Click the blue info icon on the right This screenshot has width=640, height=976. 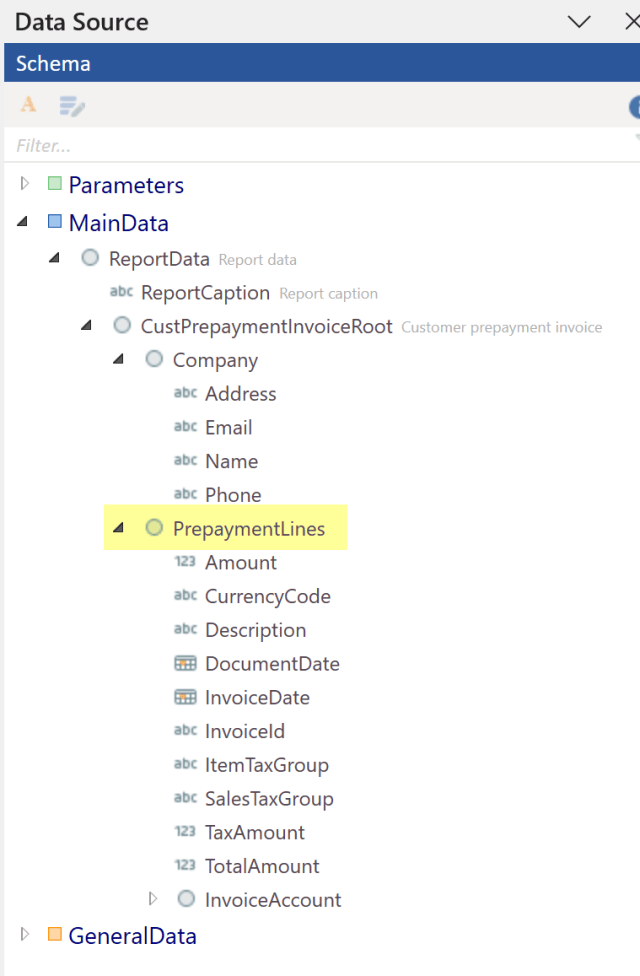[636, 106]
